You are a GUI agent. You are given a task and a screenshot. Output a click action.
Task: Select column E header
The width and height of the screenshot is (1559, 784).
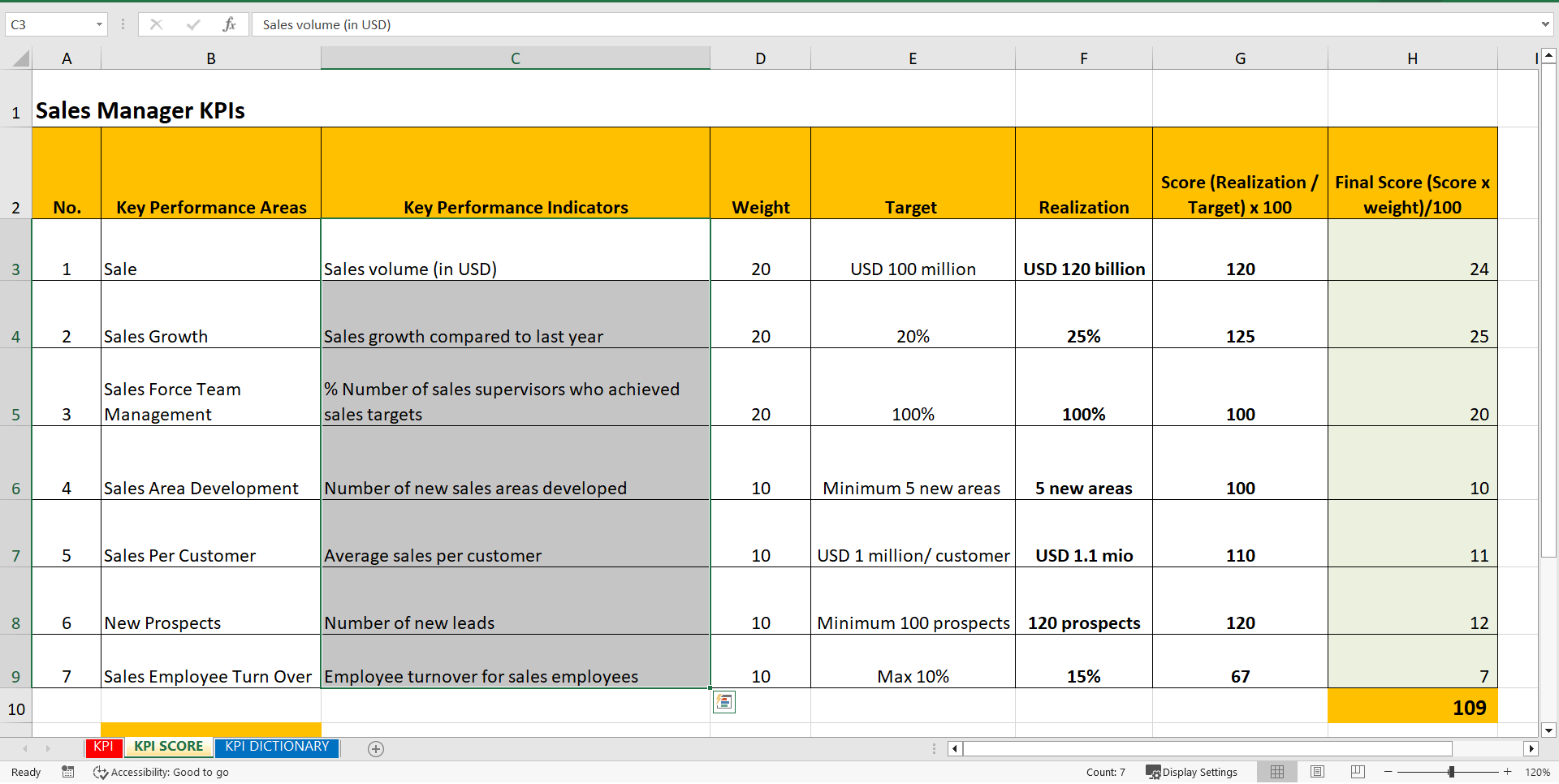pyautogui.click(x=913, y=58)
